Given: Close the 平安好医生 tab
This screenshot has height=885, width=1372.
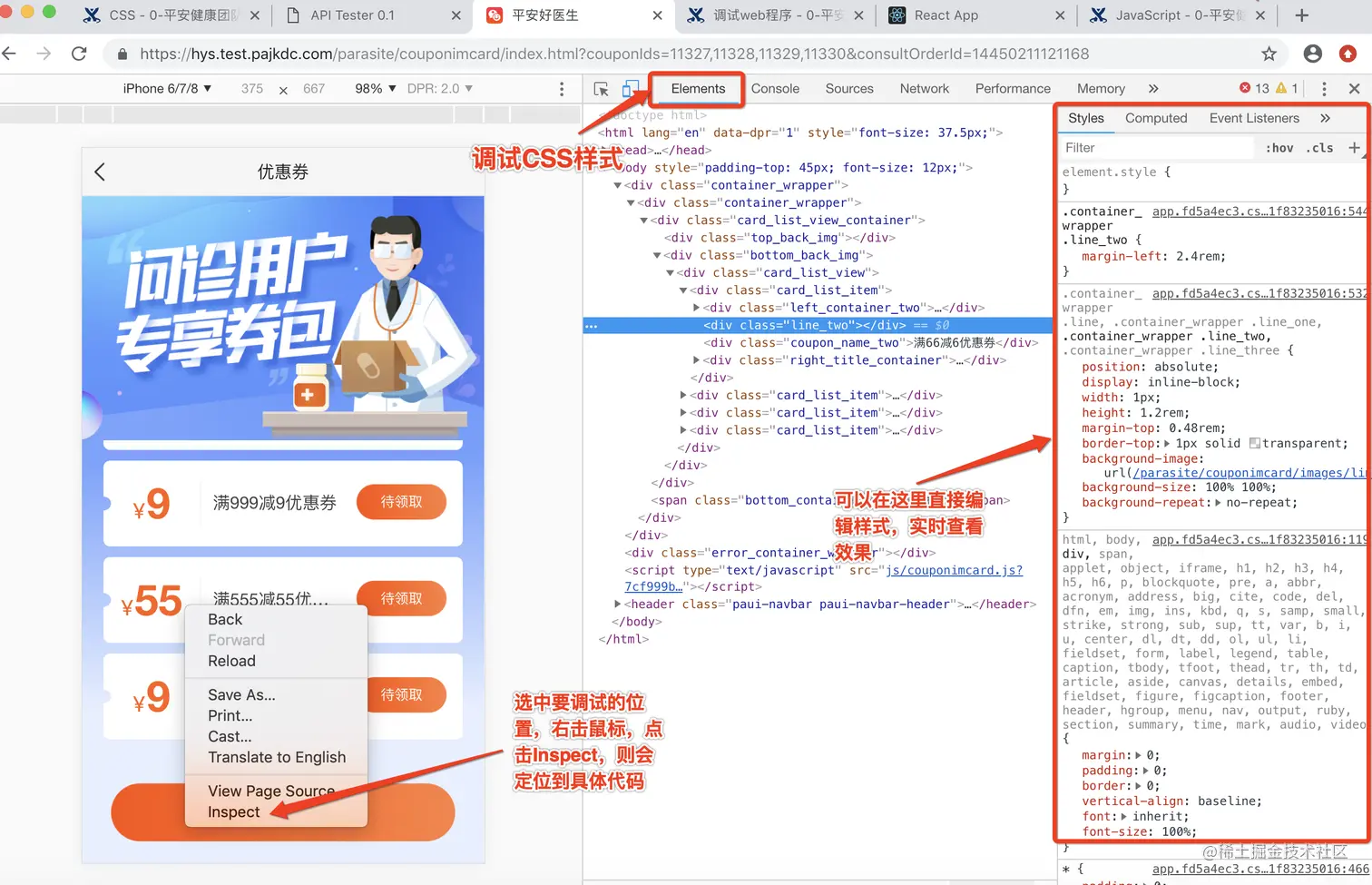Looking at the screenshot, I should (657, 15).
